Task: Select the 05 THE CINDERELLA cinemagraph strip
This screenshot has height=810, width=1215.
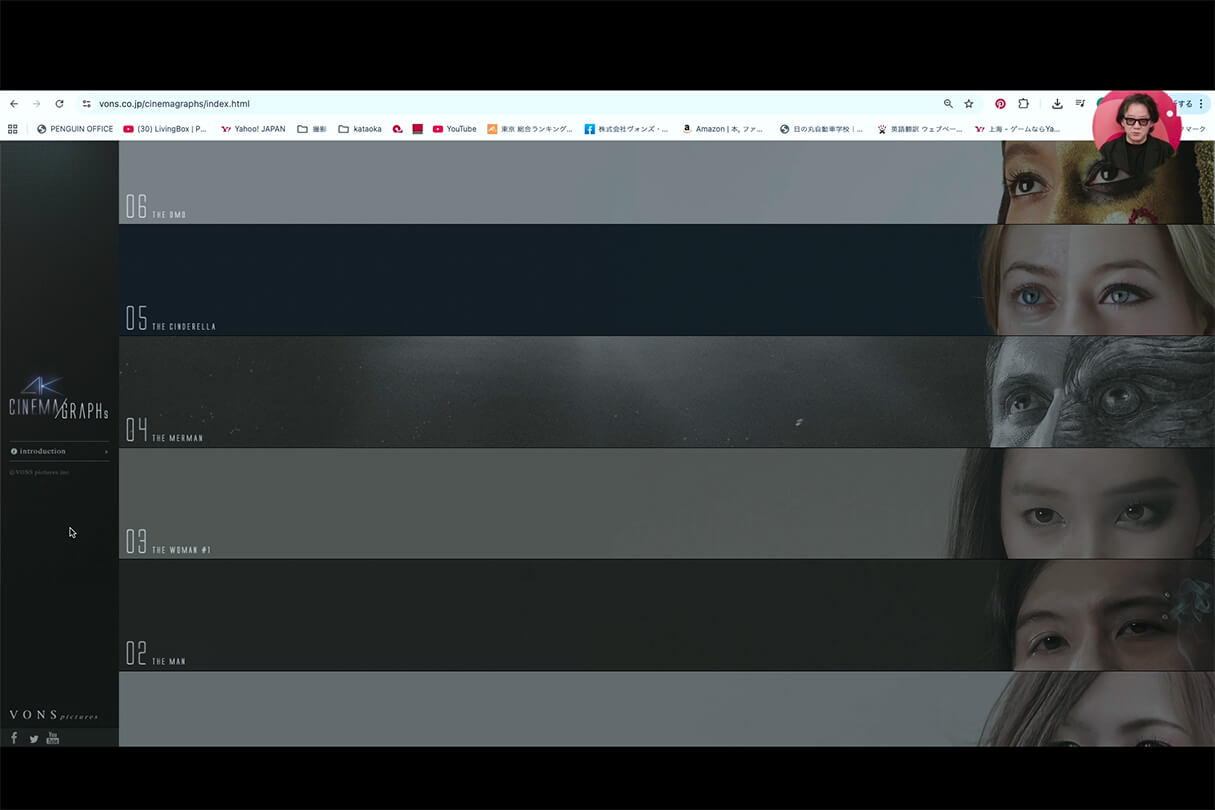Action: [x=667, y=280]
